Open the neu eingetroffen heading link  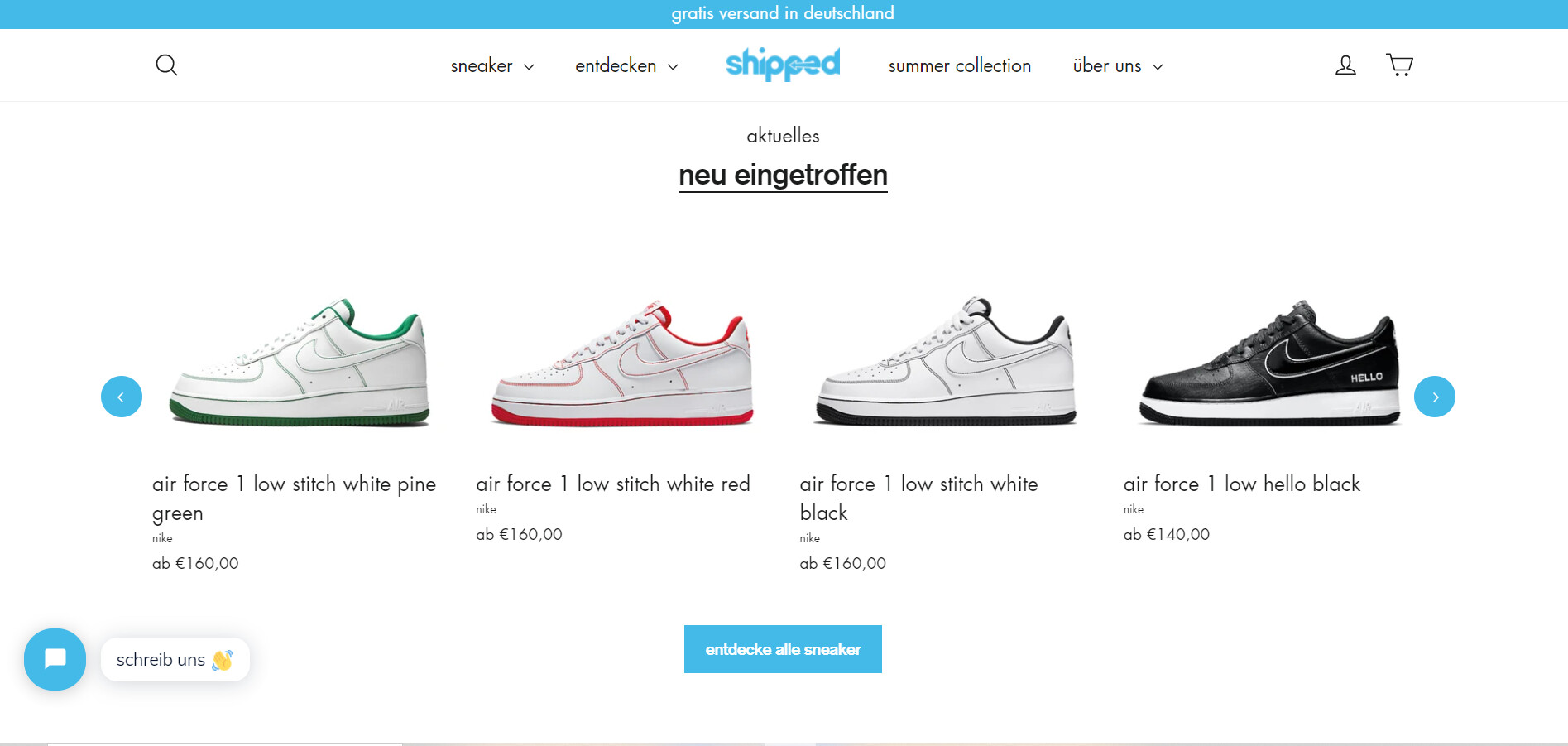coord(783,176)
